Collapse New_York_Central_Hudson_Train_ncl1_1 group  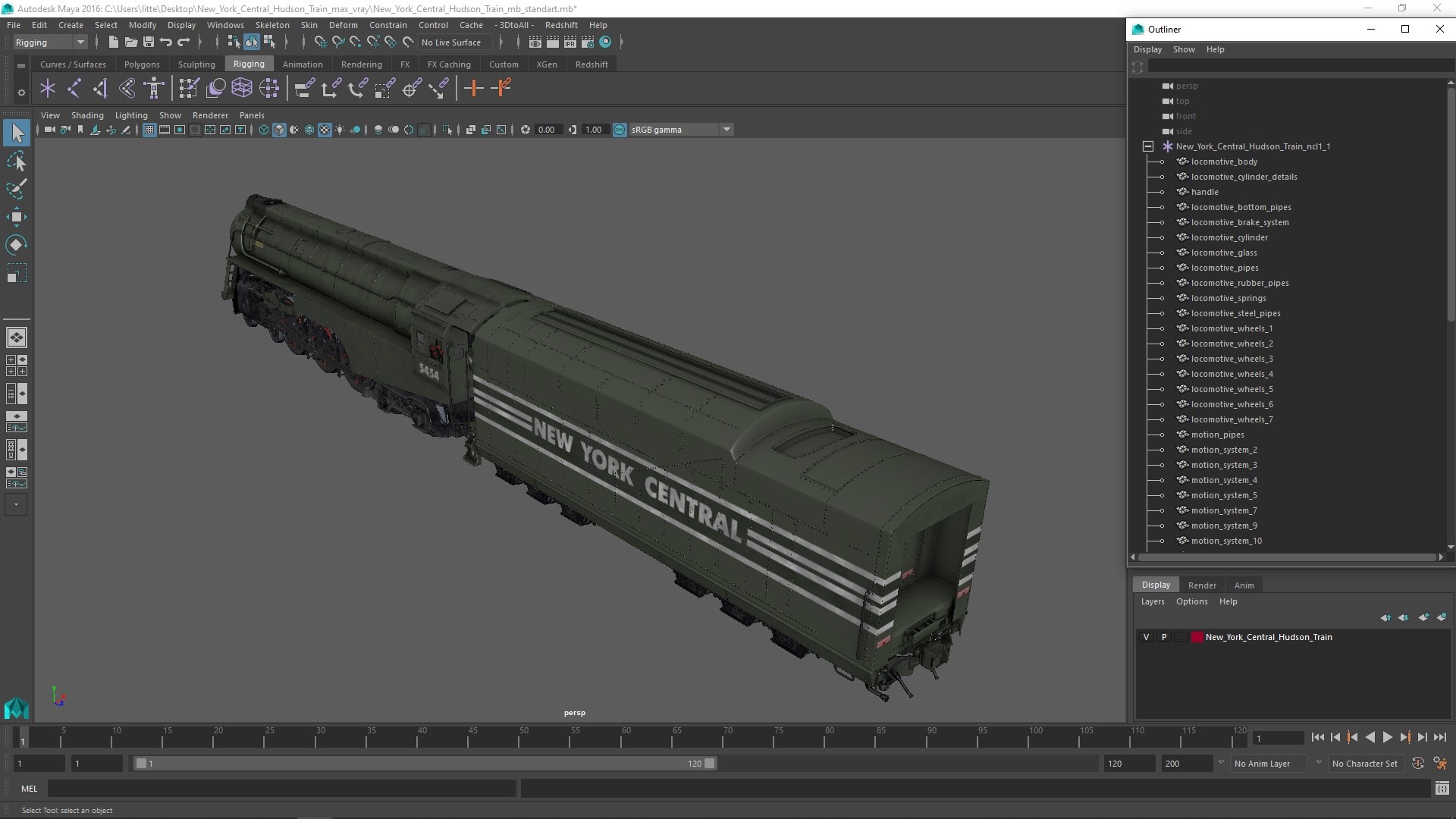point(1148,146)
